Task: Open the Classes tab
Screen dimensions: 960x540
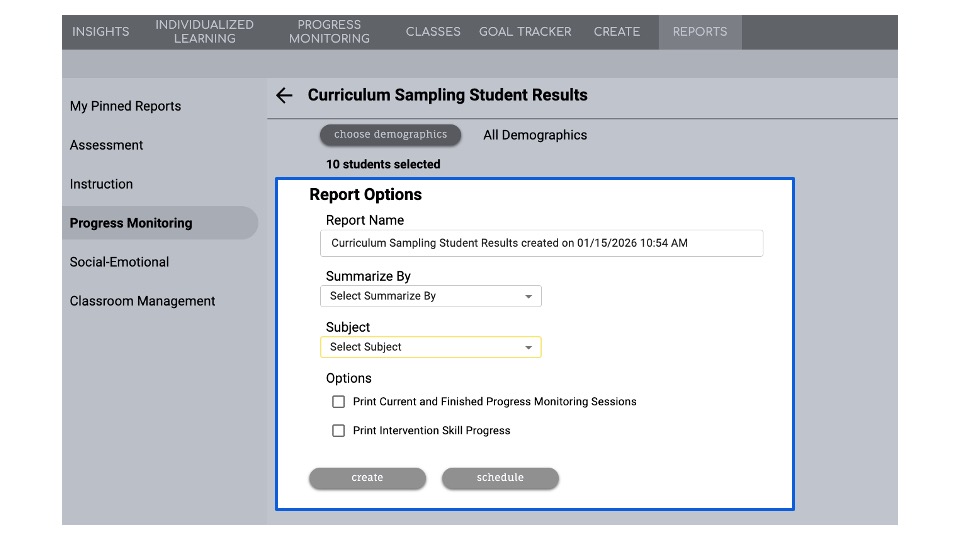Action: (x=433, y=32)
